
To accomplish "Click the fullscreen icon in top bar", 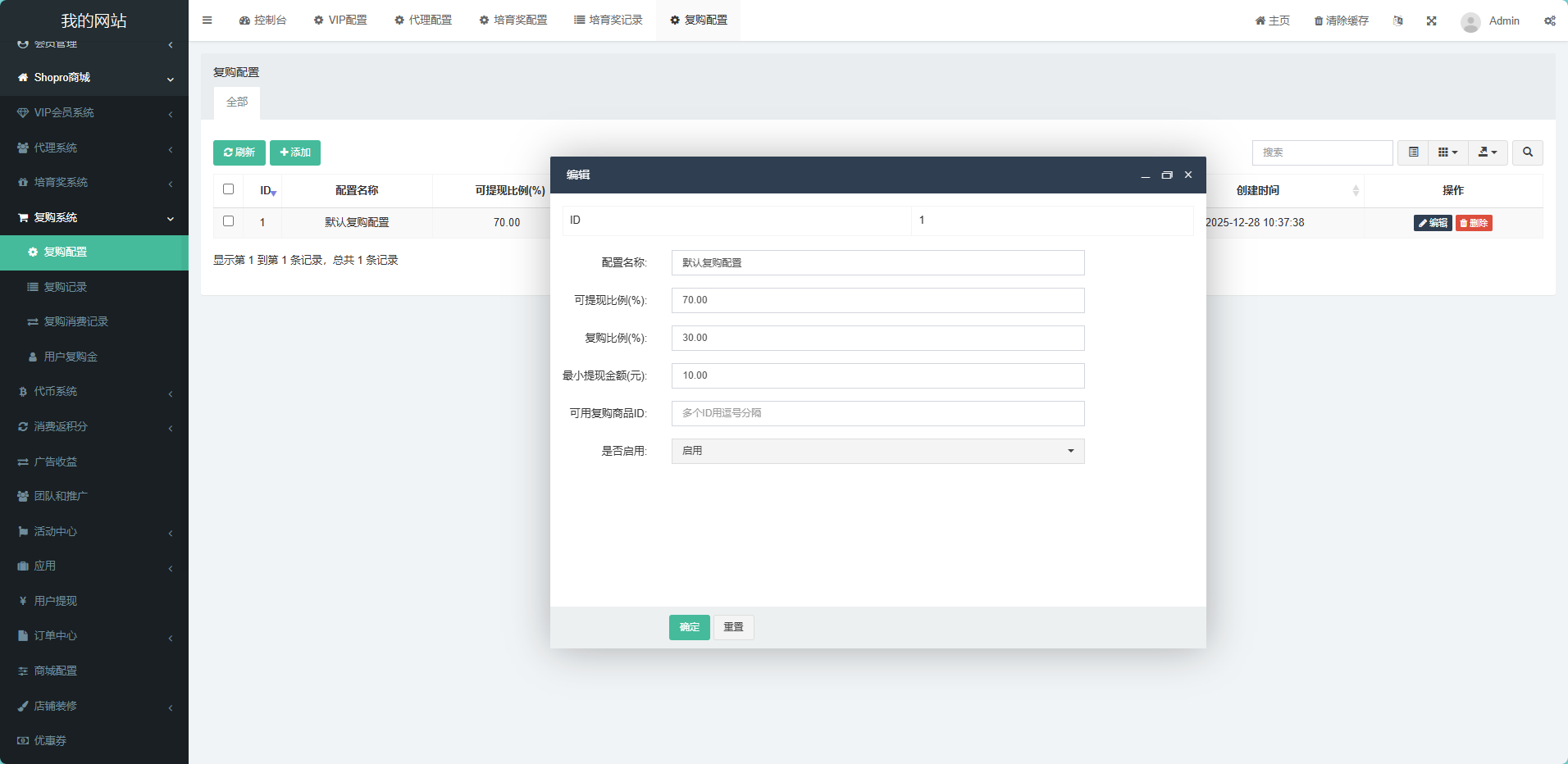I will click(x=1431, y=20).
